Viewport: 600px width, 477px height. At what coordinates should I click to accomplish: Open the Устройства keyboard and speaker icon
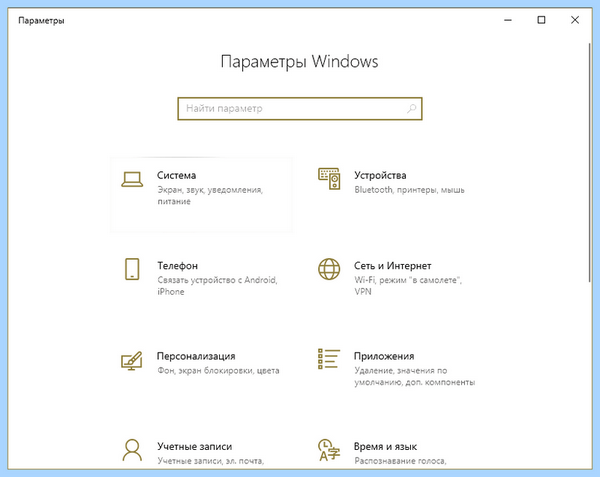pos(329,179)
